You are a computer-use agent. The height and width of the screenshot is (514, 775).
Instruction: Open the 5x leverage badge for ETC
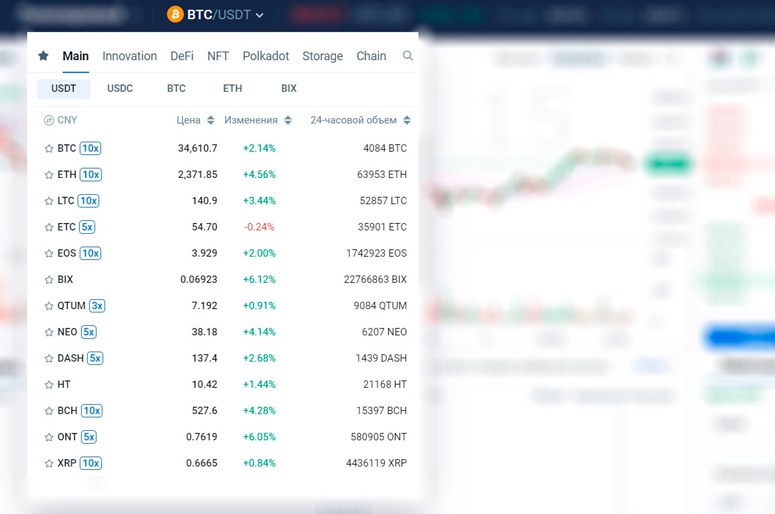coord(87,227)
